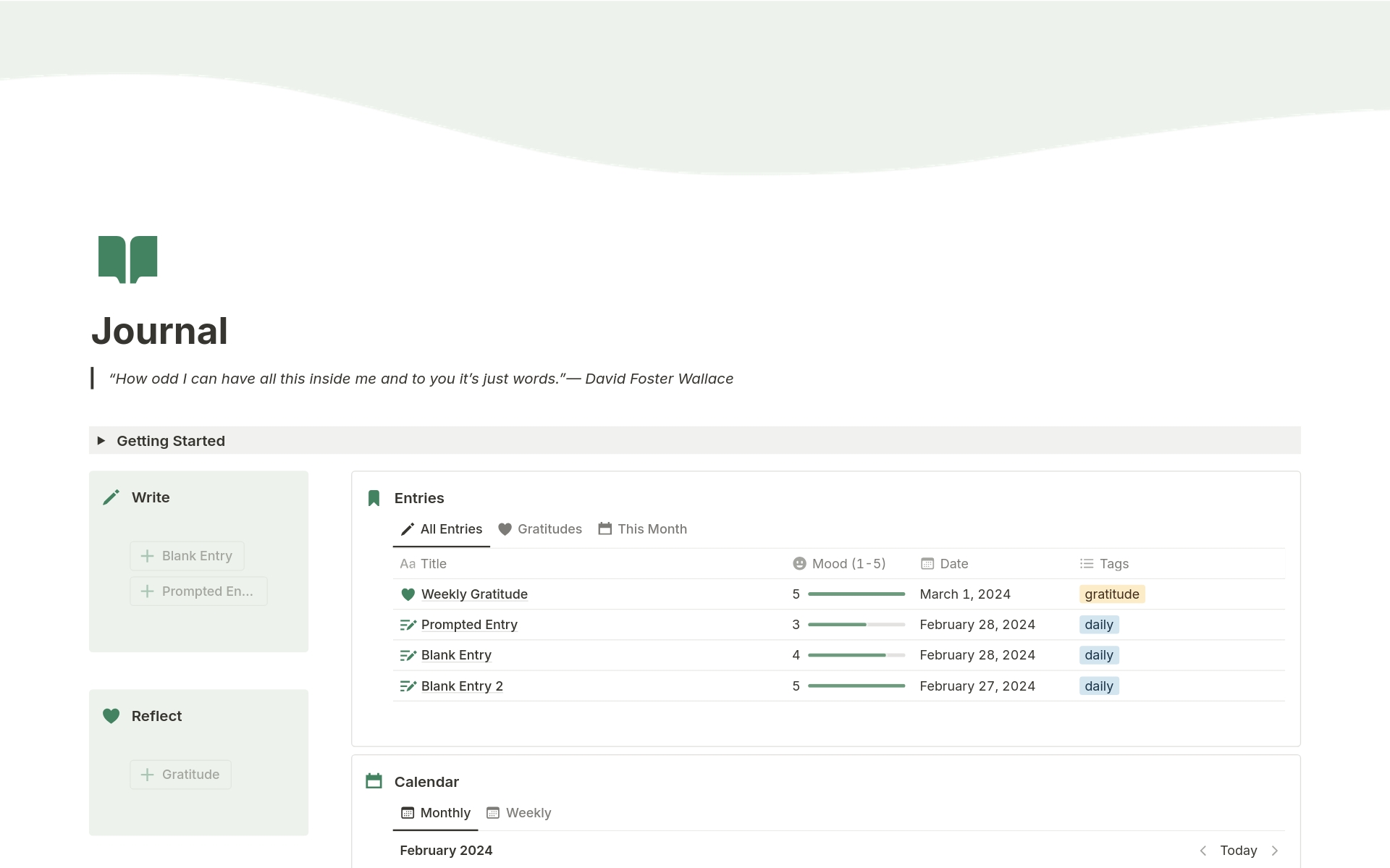The image size is (1390, 868).
Task: Click the mood progress bar for Blank Entry 2
Action: (x=856, y=686)
